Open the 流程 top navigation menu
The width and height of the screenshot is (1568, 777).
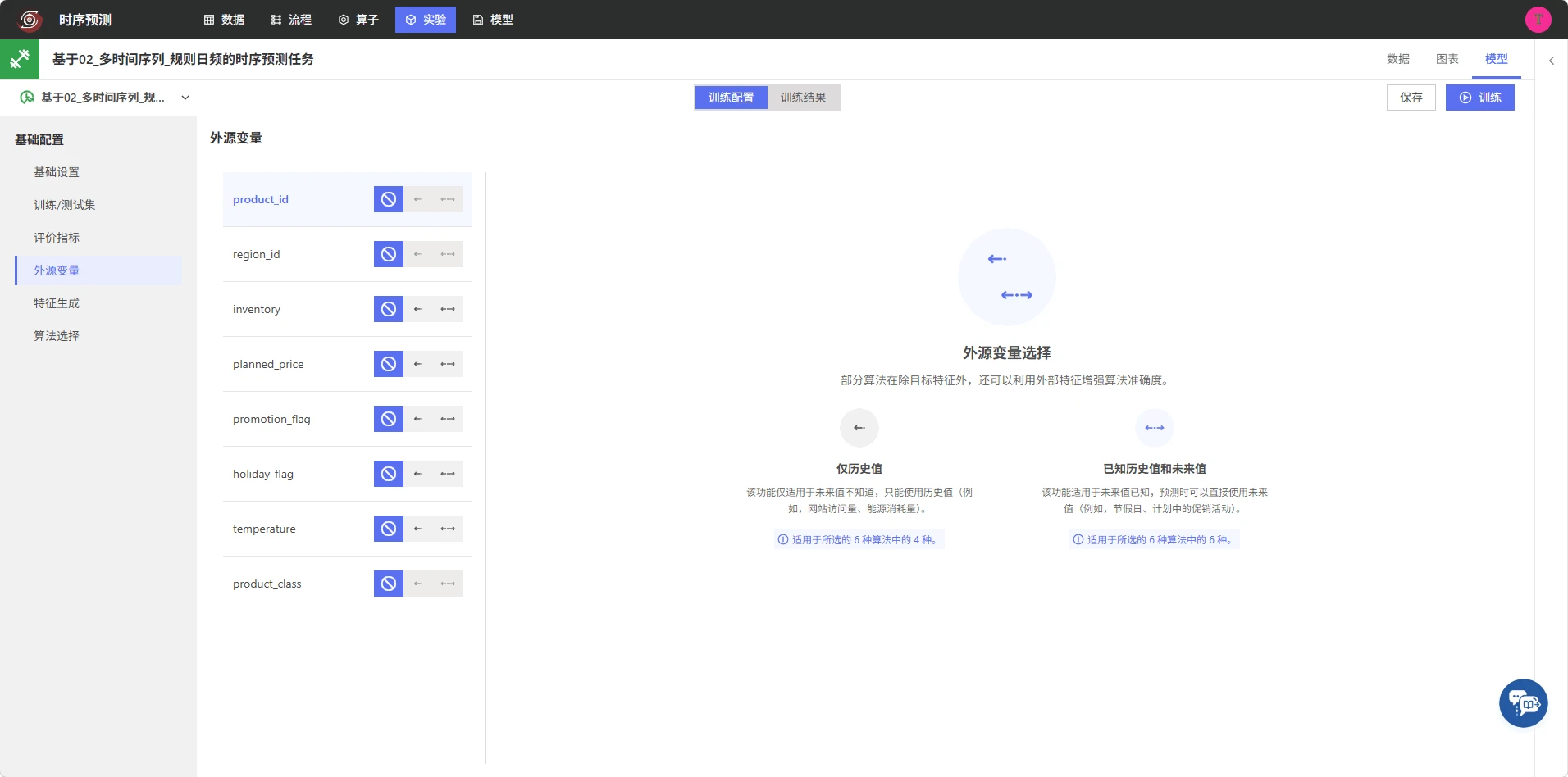point(291,20)
